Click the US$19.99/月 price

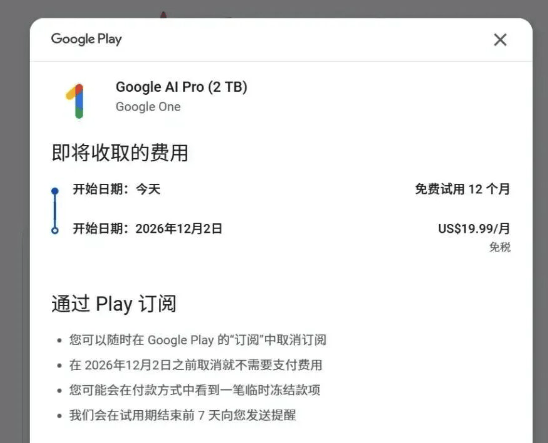(474, 228)
